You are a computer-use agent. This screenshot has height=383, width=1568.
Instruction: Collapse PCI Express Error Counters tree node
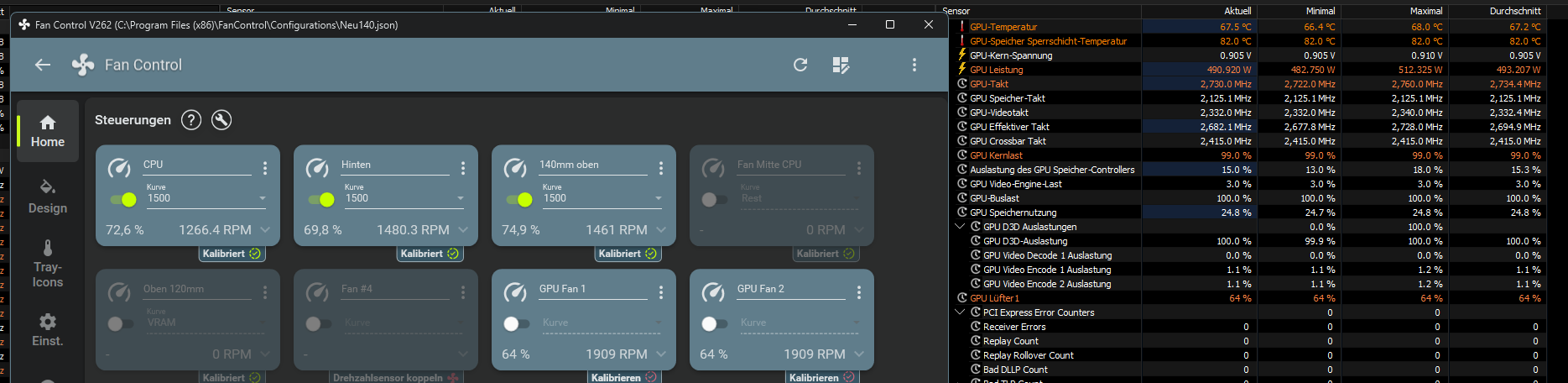[x=961, y=312]
